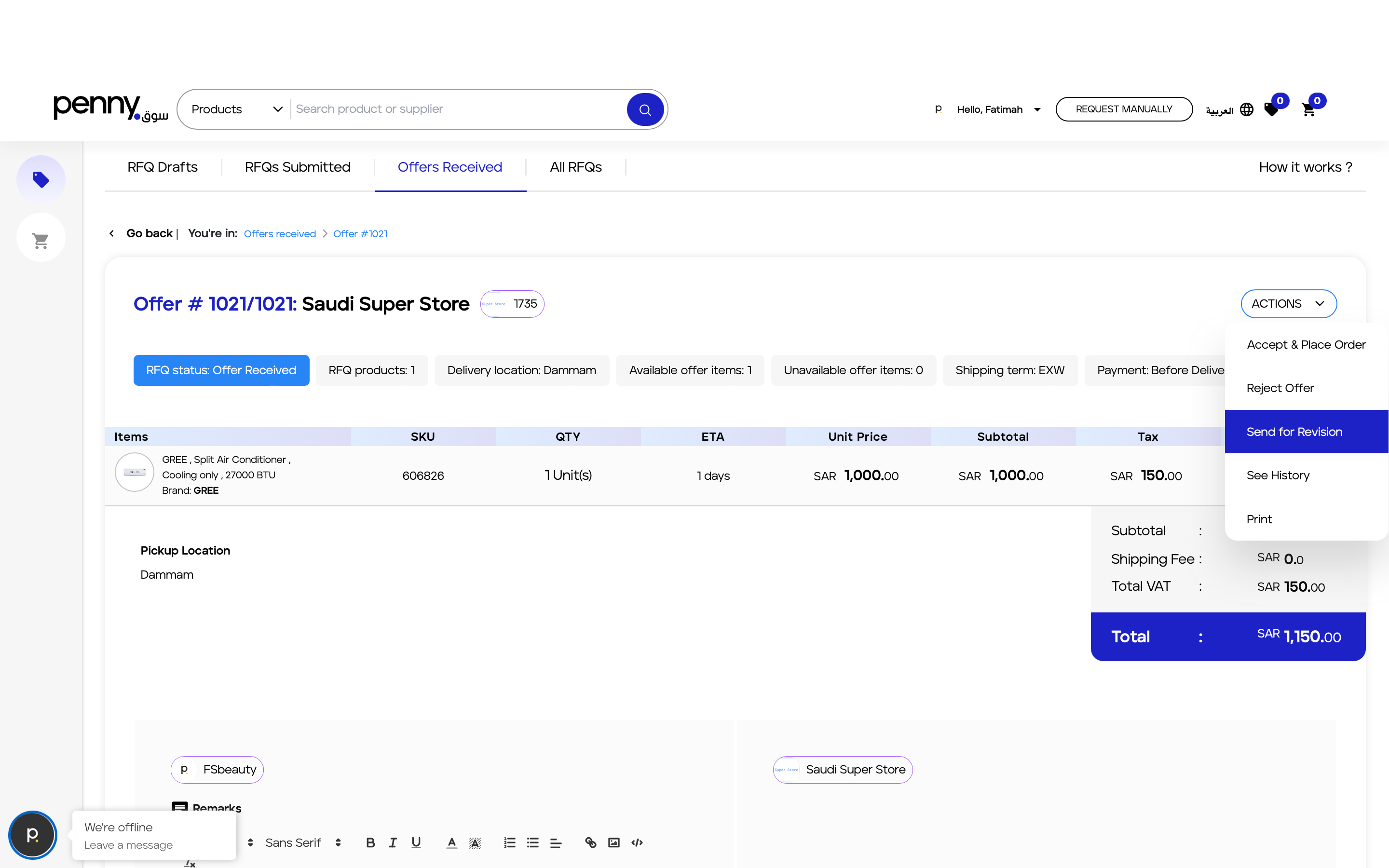Insert a bulleted list
The image size is (1389, 868).
coord(532,843)
